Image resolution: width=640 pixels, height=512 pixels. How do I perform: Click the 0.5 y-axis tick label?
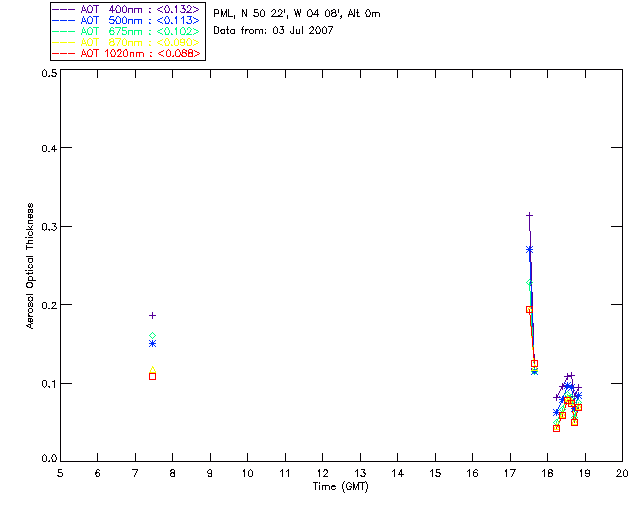pyautogui.click(x=49, y=73)
